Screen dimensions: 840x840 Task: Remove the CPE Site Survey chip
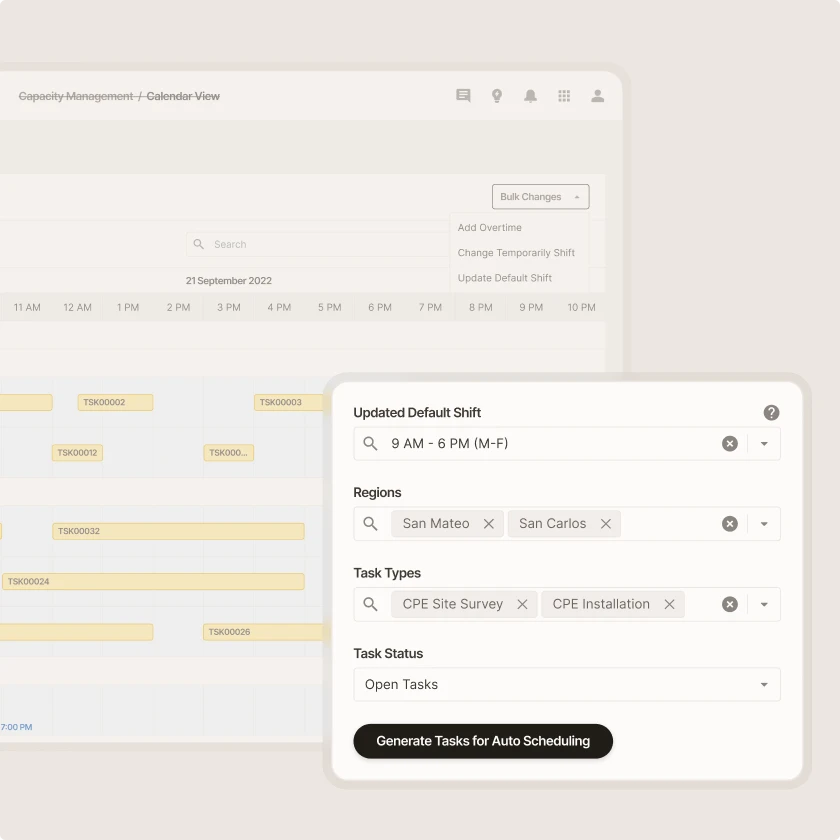click(x=522, y=604)
